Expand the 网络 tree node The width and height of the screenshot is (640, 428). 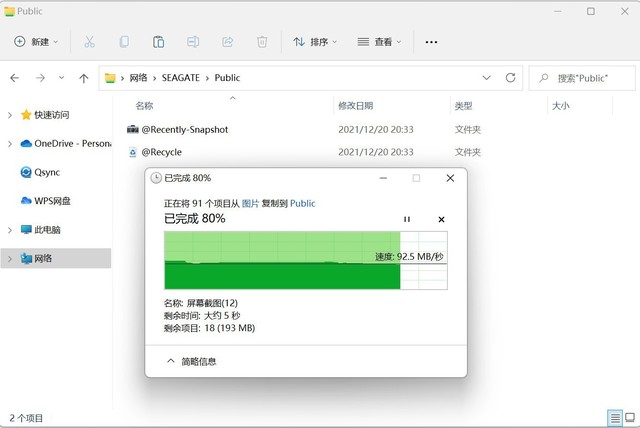pos(10,258)
